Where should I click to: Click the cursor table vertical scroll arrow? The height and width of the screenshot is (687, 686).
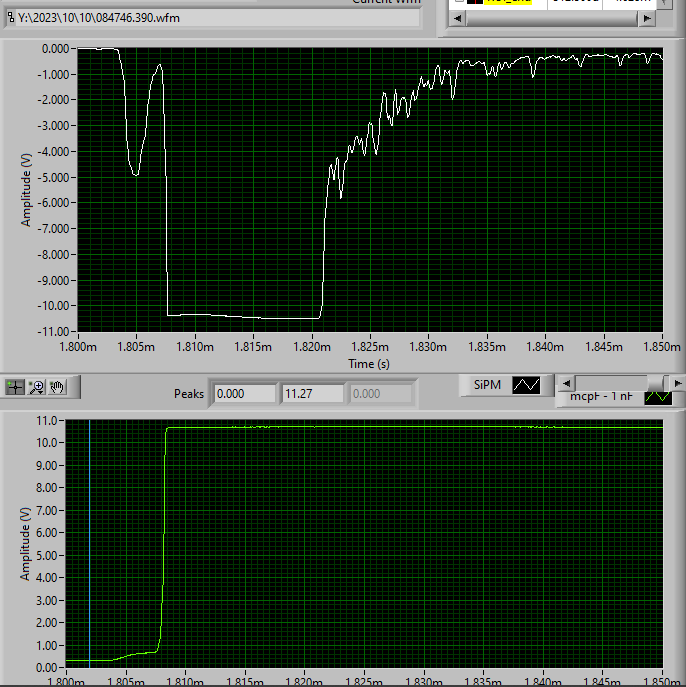pyautogui.click(x=665, y=3)
